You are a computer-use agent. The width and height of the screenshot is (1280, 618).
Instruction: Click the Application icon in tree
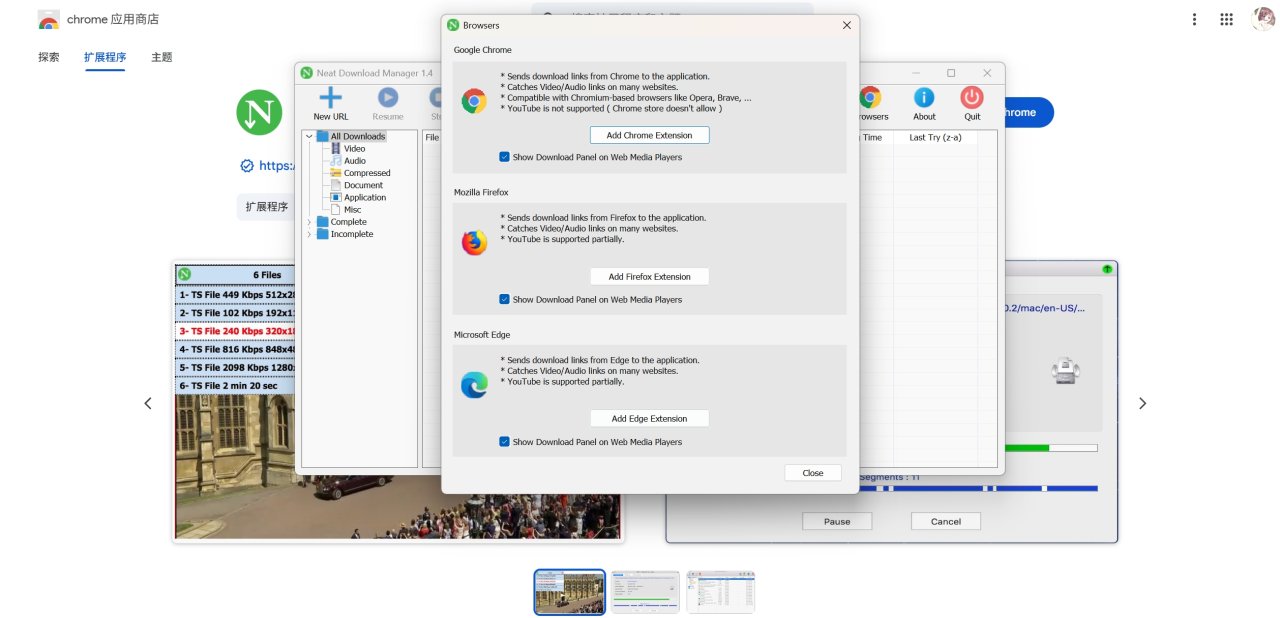pyautogui.click(x=336, y=197)
